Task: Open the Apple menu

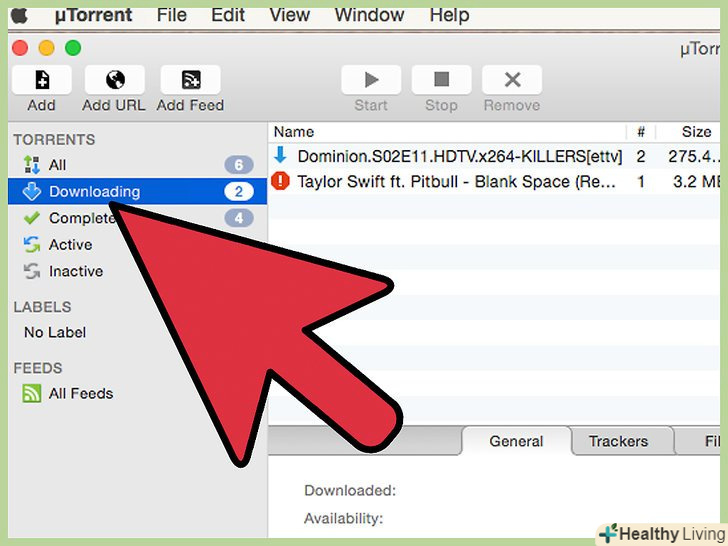Action: coord(19,15)
